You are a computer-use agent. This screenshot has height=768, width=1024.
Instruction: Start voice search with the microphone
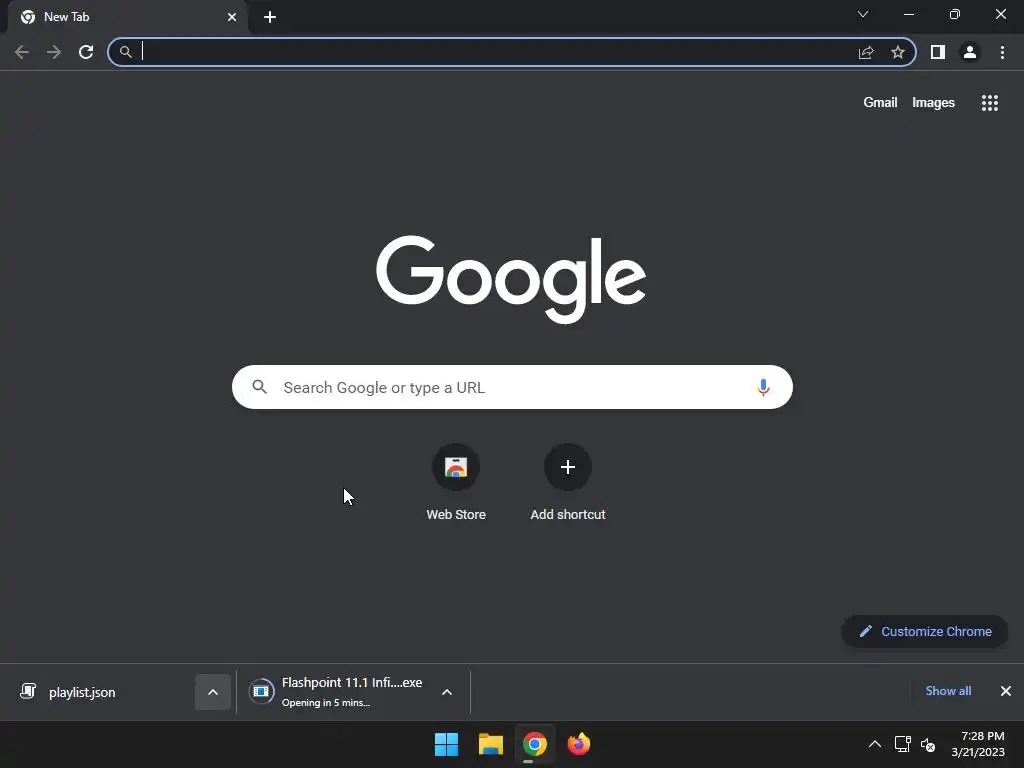point(763,387)
